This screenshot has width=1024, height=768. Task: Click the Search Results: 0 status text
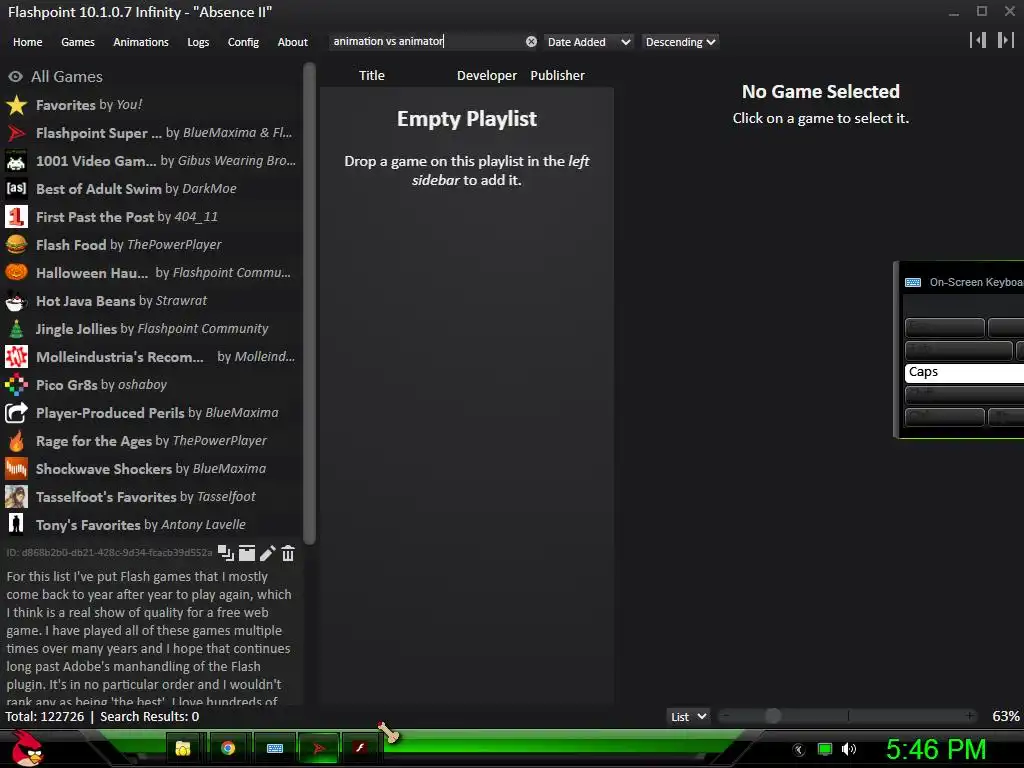point(150,716)
